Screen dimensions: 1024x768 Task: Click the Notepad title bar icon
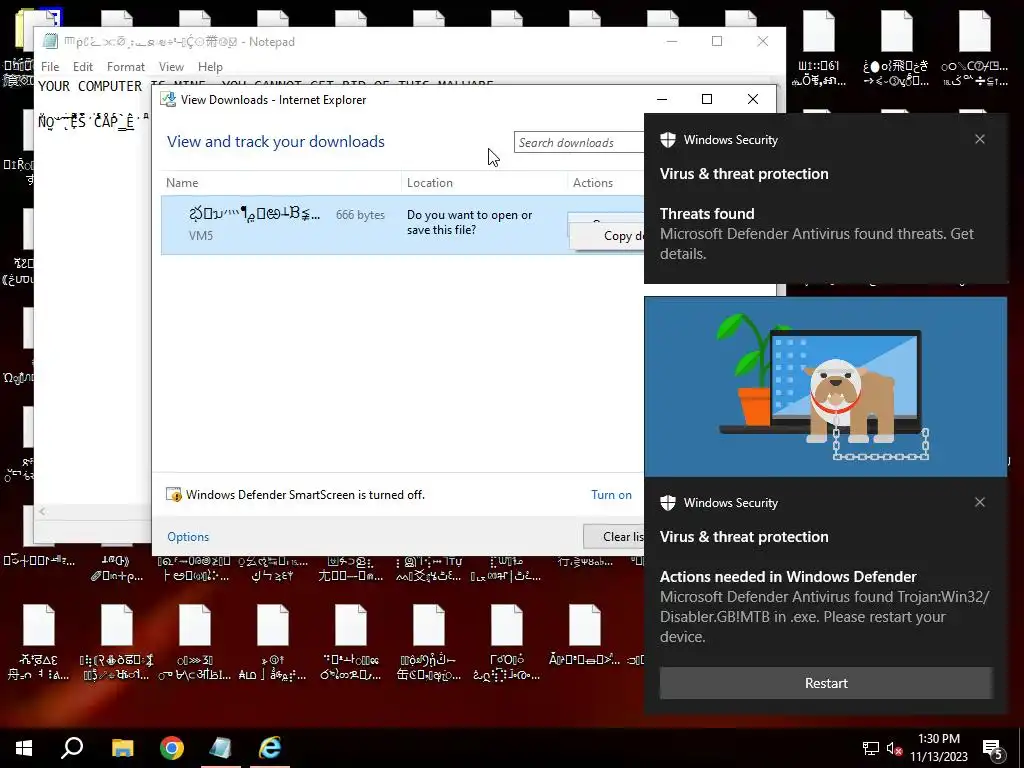point(50,41)
